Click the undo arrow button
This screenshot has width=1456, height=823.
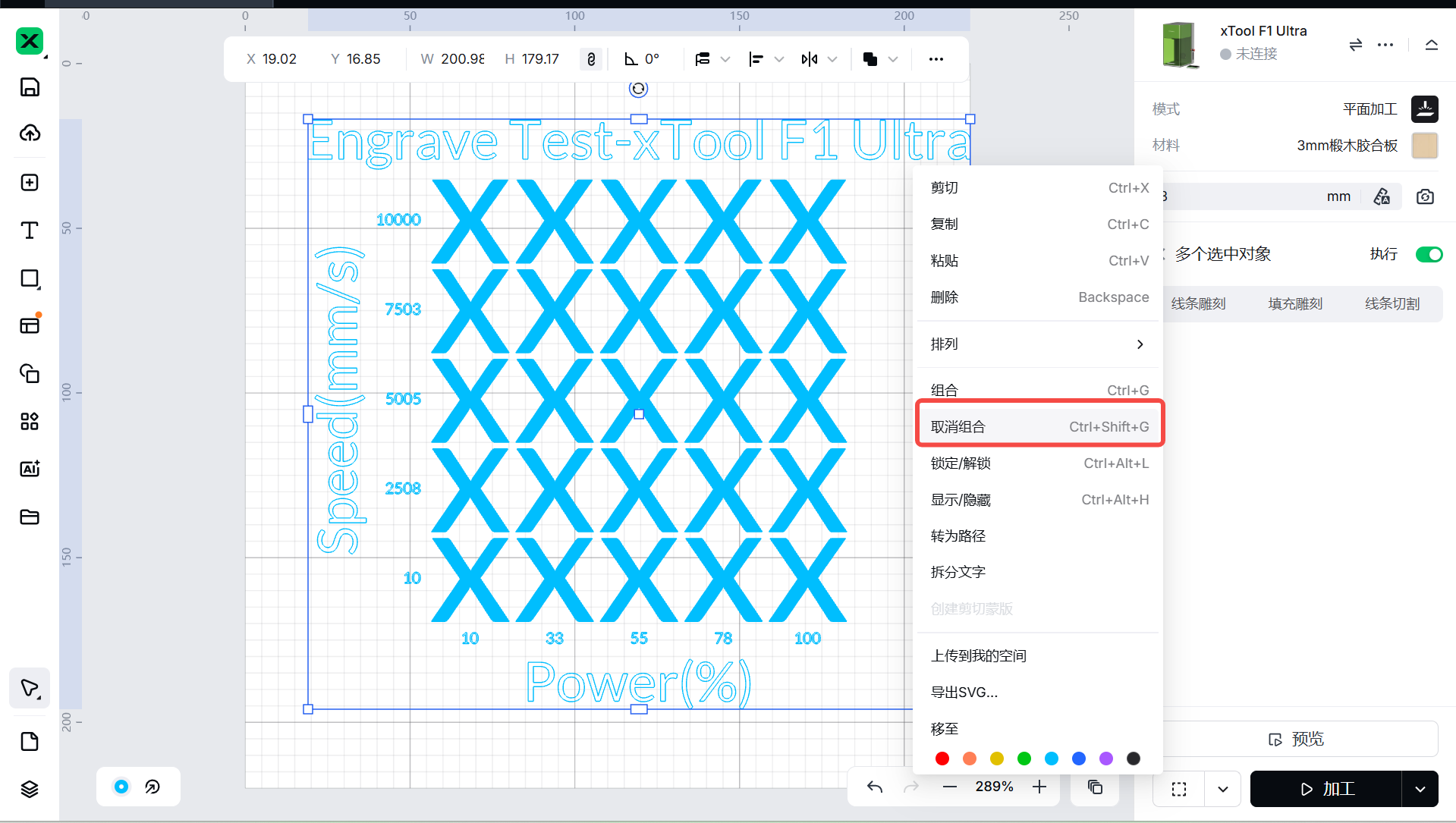(875, 787)
